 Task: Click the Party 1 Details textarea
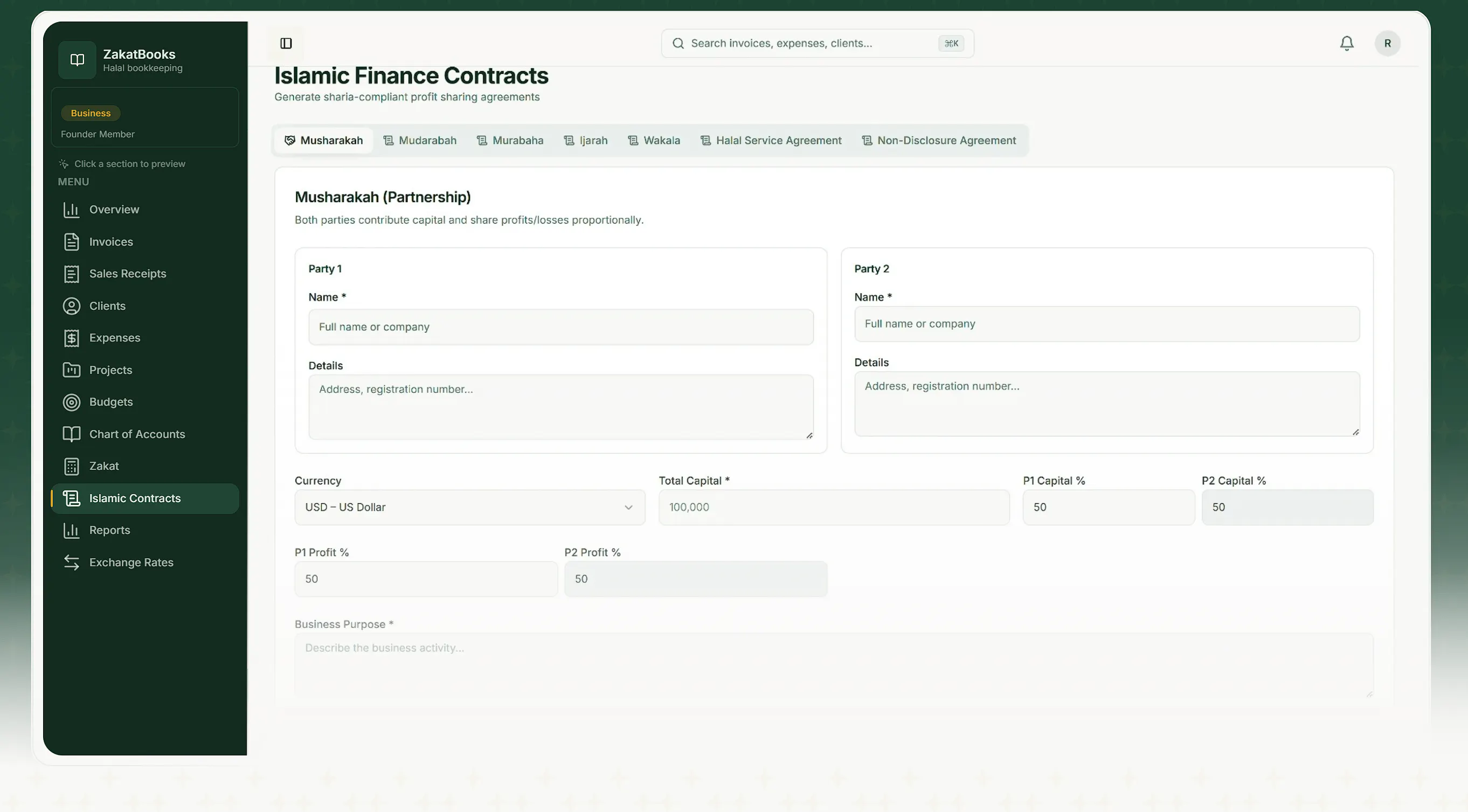point(561,407)
